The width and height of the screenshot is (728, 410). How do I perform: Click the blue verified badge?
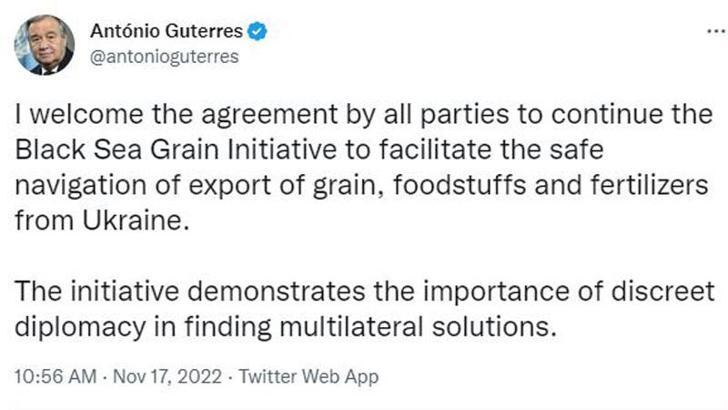coord(257,33)
